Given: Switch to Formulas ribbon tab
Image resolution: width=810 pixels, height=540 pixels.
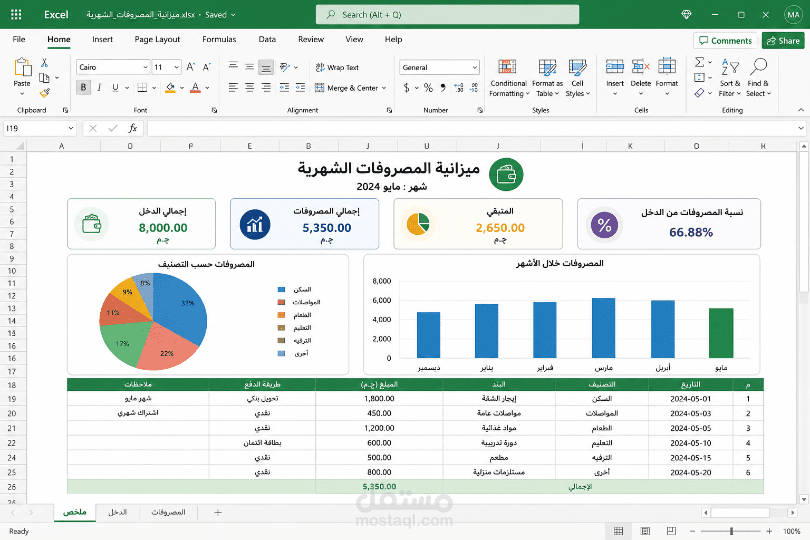Looking at the screenshot, I should (x=219, y=39).
